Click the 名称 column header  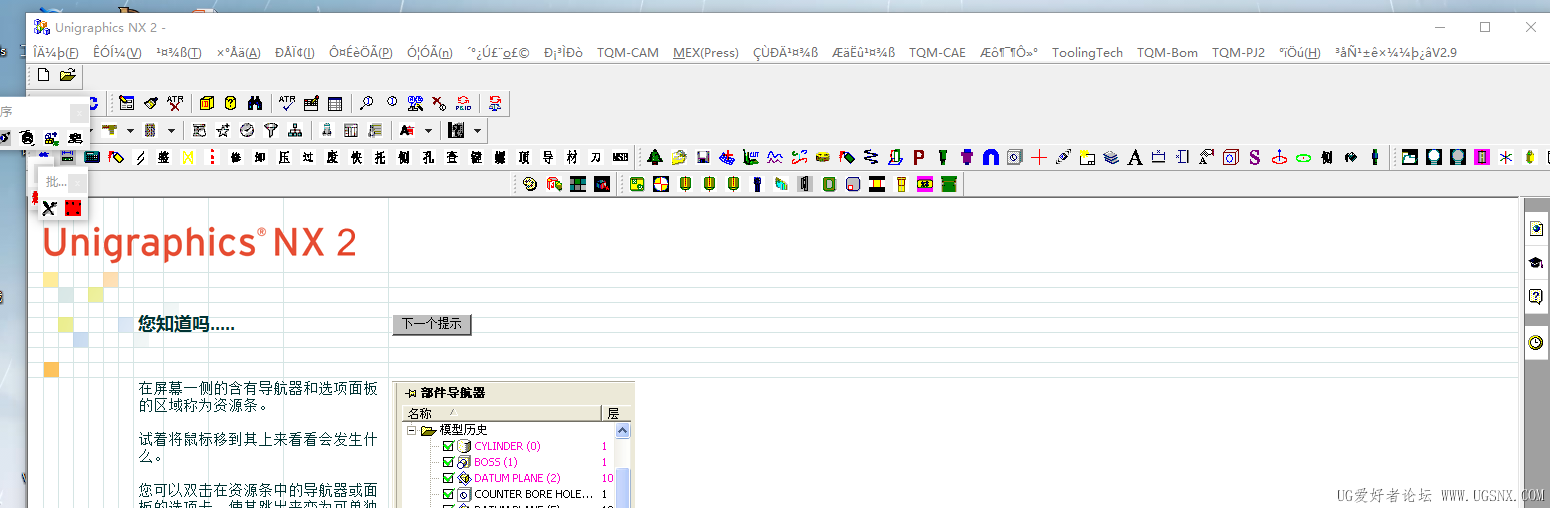(x=501, y=413)
